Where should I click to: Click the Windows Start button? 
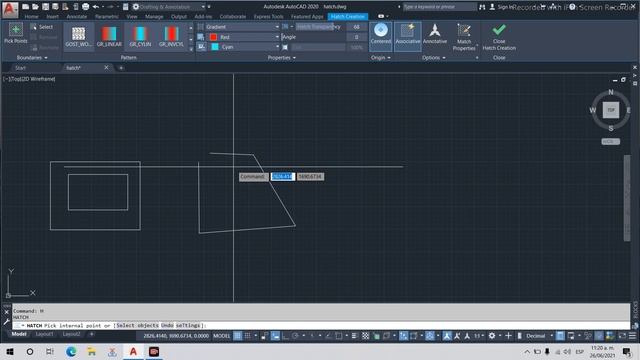(x=10, y=351)
